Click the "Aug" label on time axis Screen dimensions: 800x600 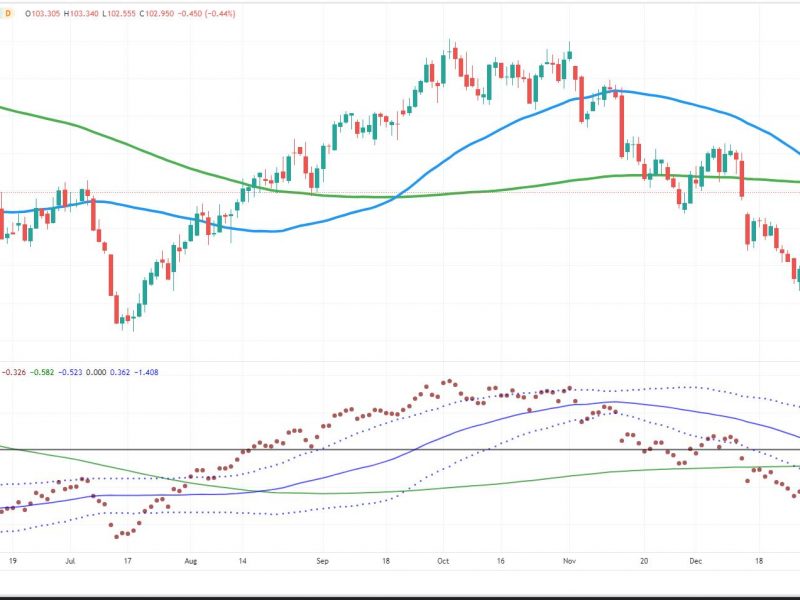190,561
